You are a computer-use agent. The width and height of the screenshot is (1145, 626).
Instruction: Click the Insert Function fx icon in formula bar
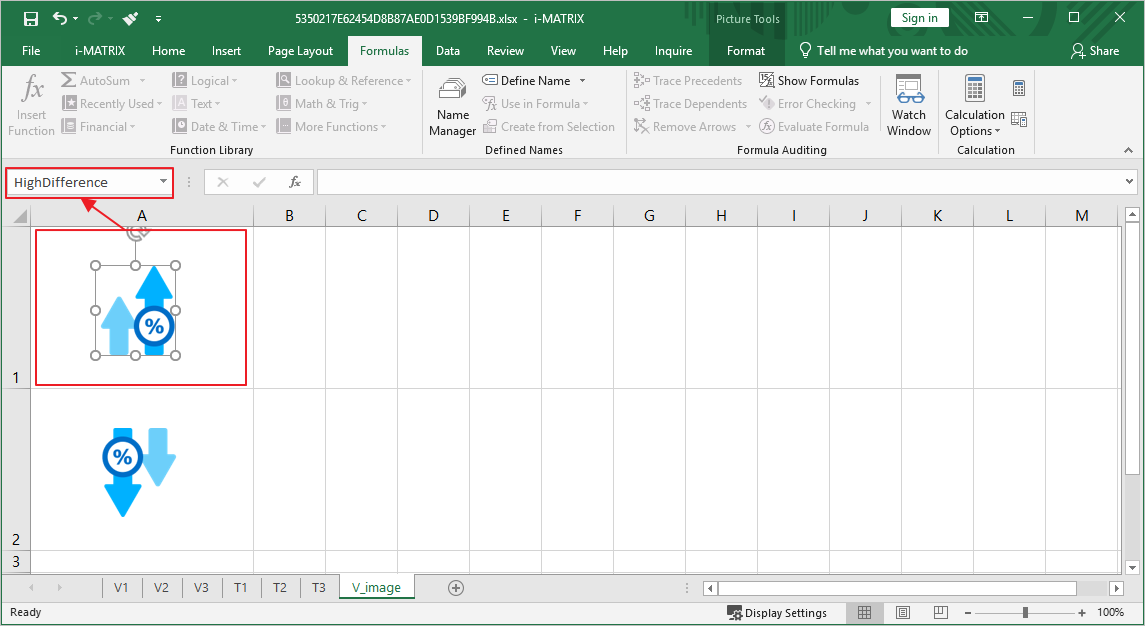(x=295, y=182)
